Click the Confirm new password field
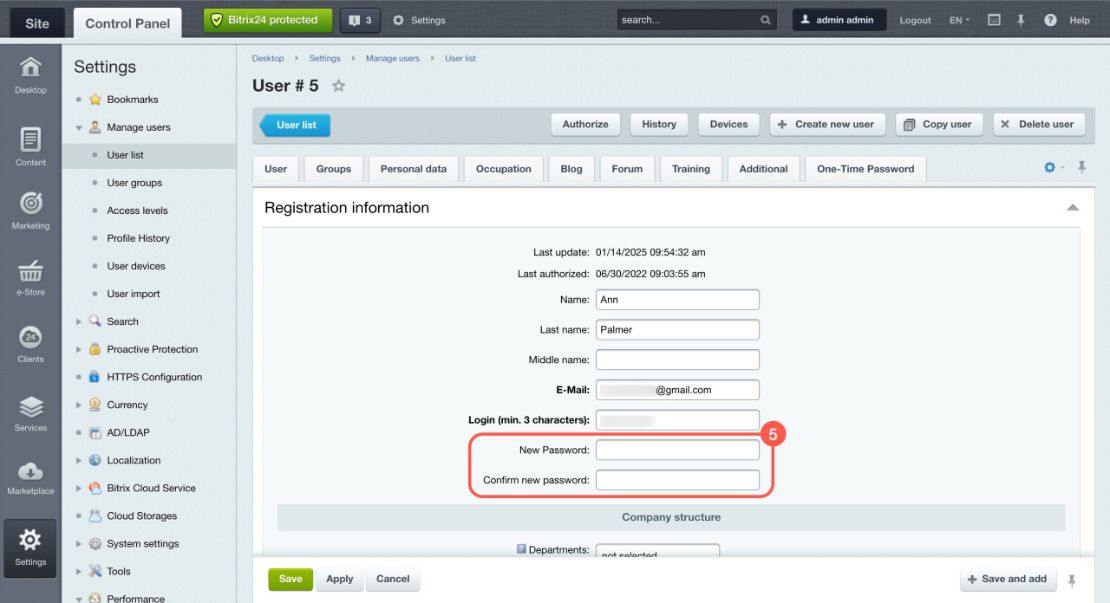This screenshot has height=603, width=1110. point(677,480)
